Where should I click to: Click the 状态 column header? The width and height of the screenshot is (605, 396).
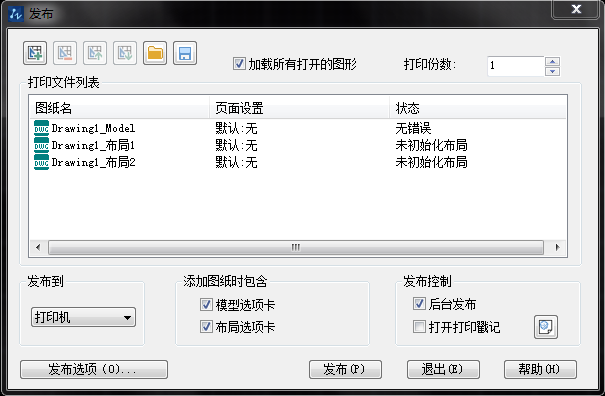click(x=478, y=108)
